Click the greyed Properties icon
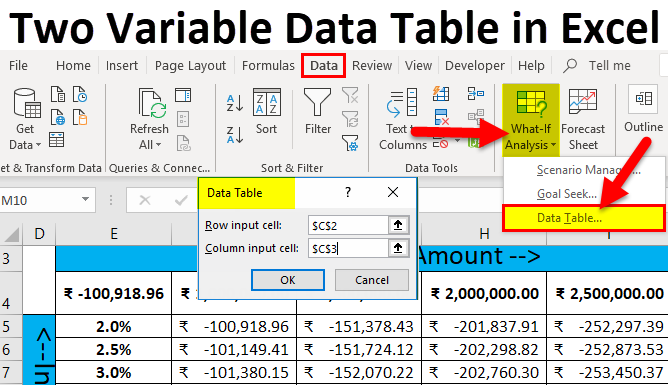Image resolution: width=668 pixels, height=385 pixels. click(183, 119)
